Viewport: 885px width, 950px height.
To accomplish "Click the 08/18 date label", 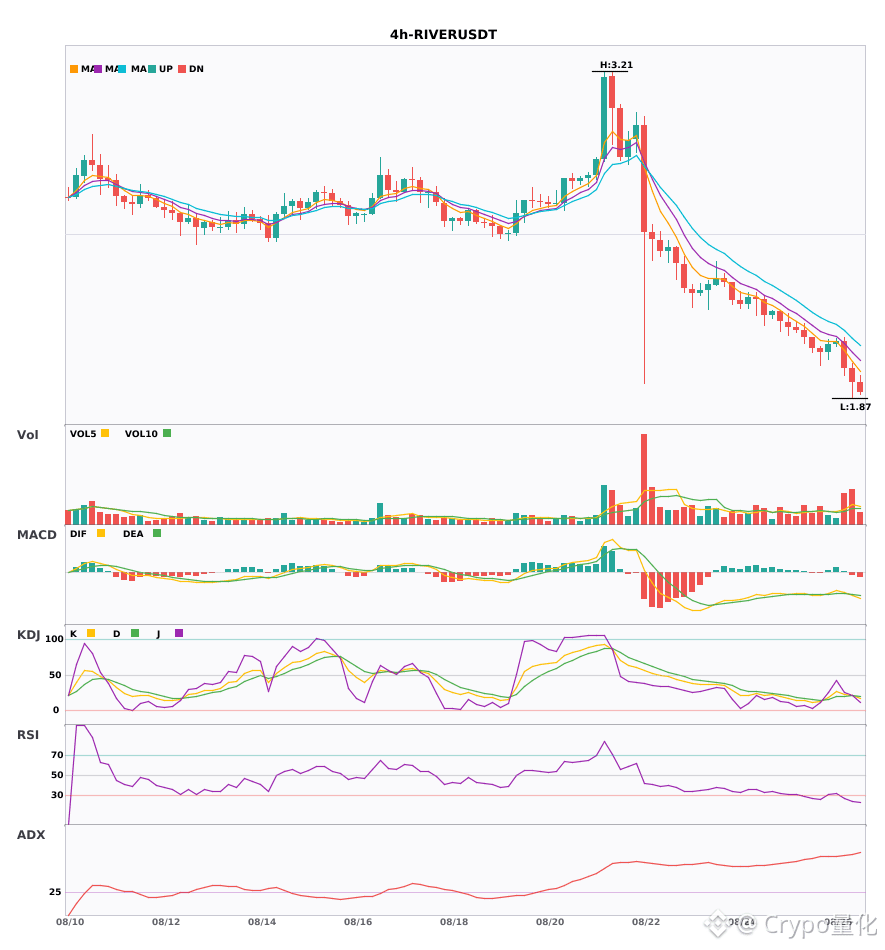I will [x=454, y=922].
